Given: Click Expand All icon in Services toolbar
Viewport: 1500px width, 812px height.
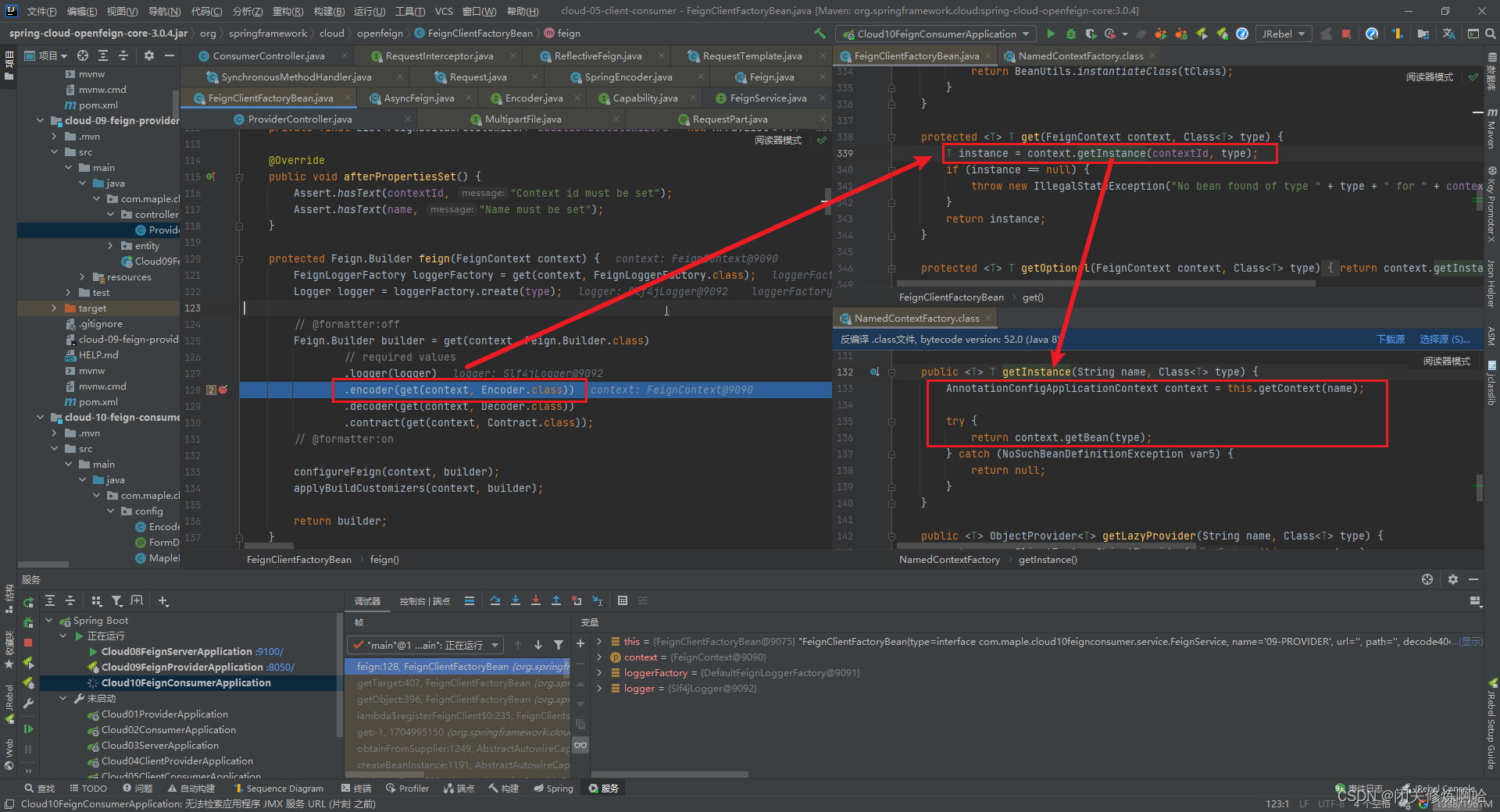Looking at the screenshot, I should pos(50,600).
